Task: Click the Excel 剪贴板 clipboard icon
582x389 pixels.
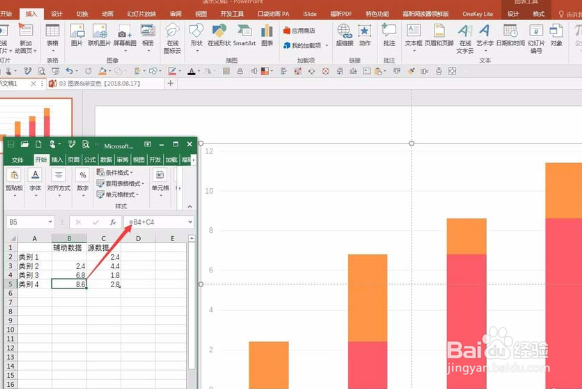Action: pyautogui.click(x=14, y=175)
